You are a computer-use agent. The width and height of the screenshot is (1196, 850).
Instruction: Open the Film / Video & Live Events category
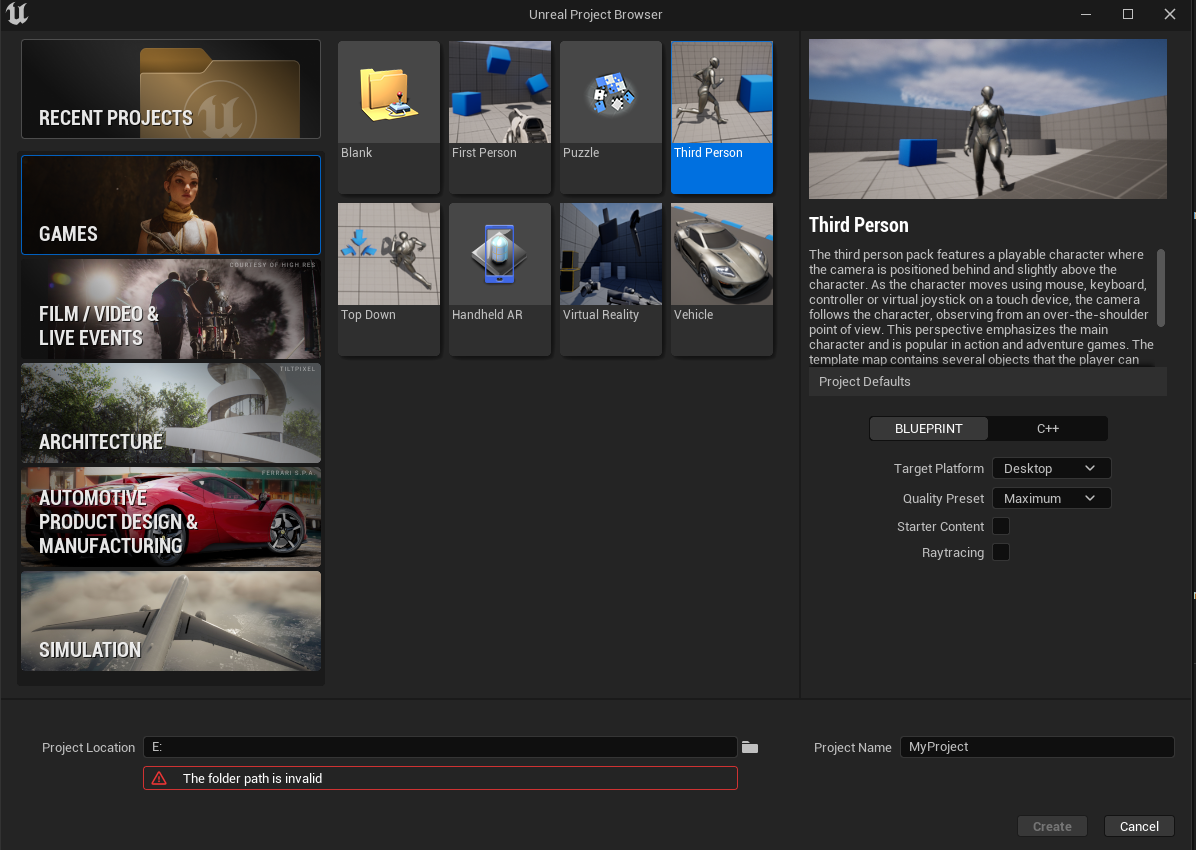171,310
